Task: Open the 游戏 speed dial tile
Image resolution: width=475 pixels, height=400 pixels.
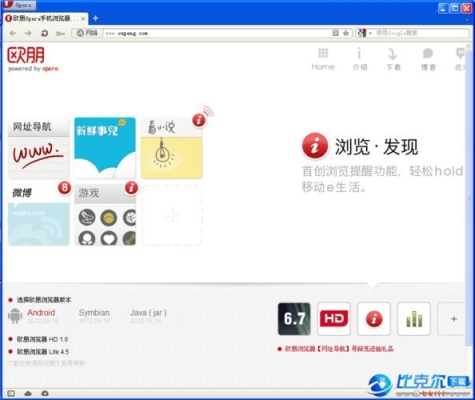Action: click(x=105, y=215)
